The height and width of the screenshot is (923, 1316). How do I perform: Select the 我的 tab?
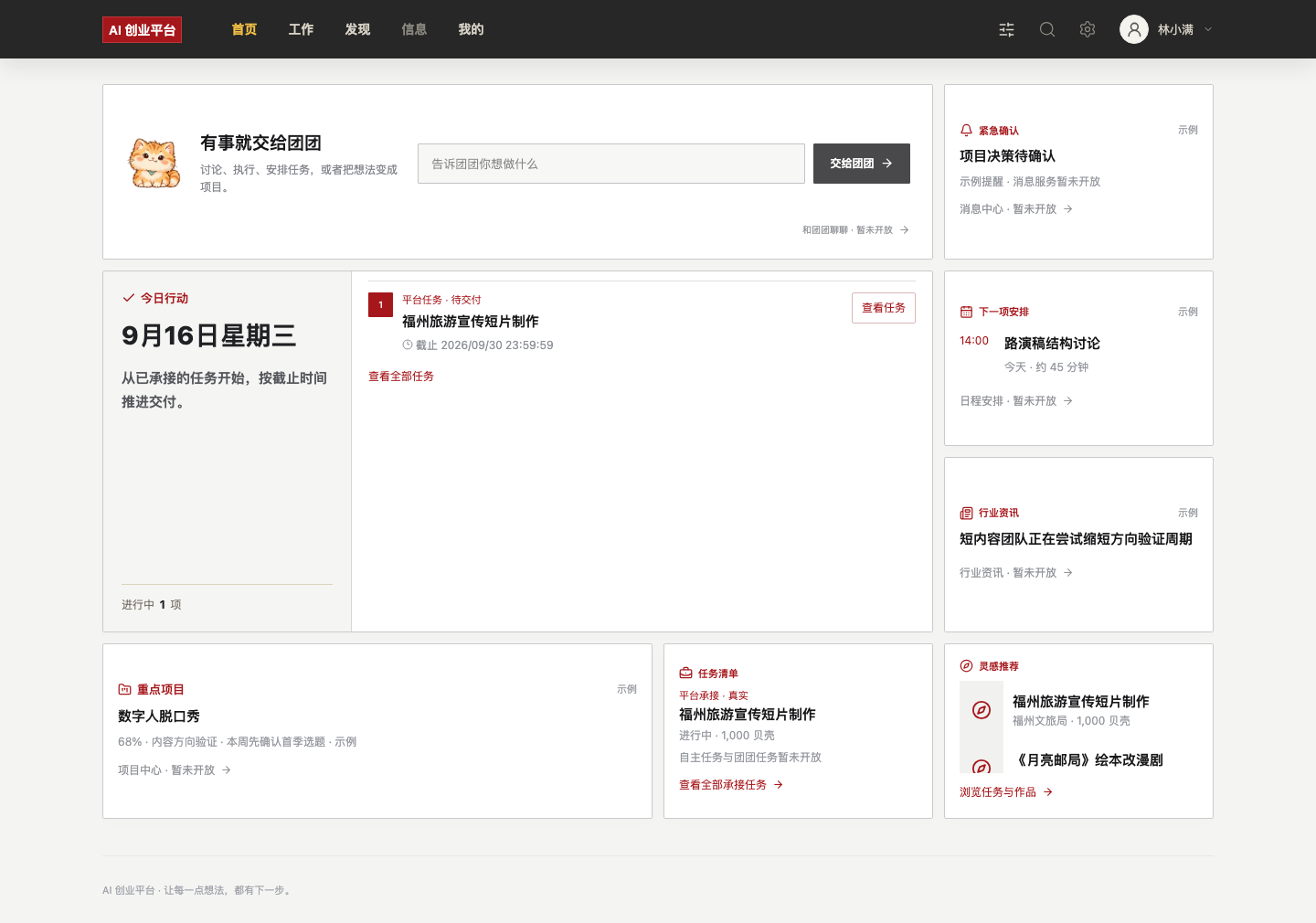click(471, 29)
